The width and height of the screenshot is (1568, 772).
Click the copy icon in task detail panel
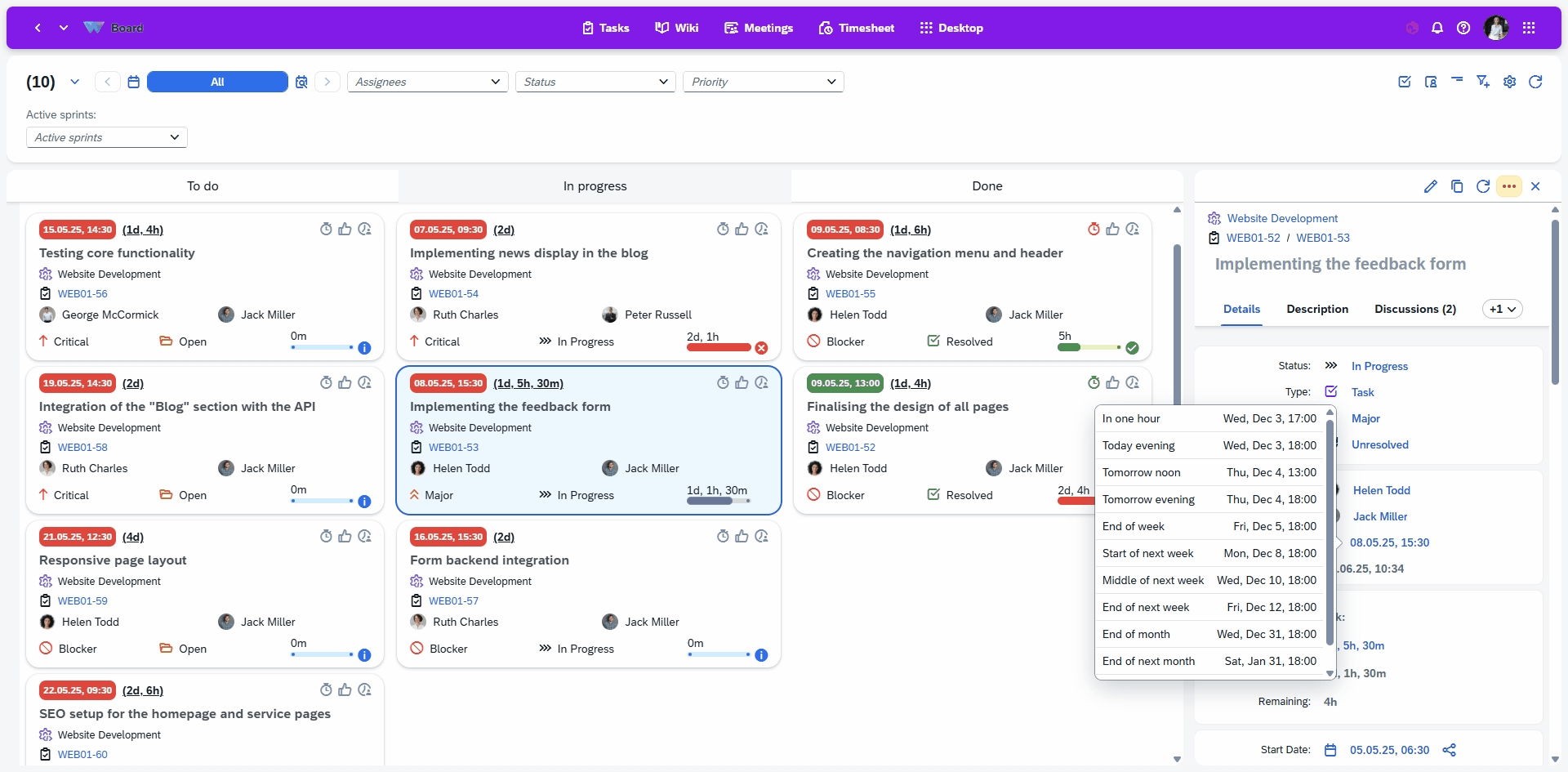[1456, 186]
